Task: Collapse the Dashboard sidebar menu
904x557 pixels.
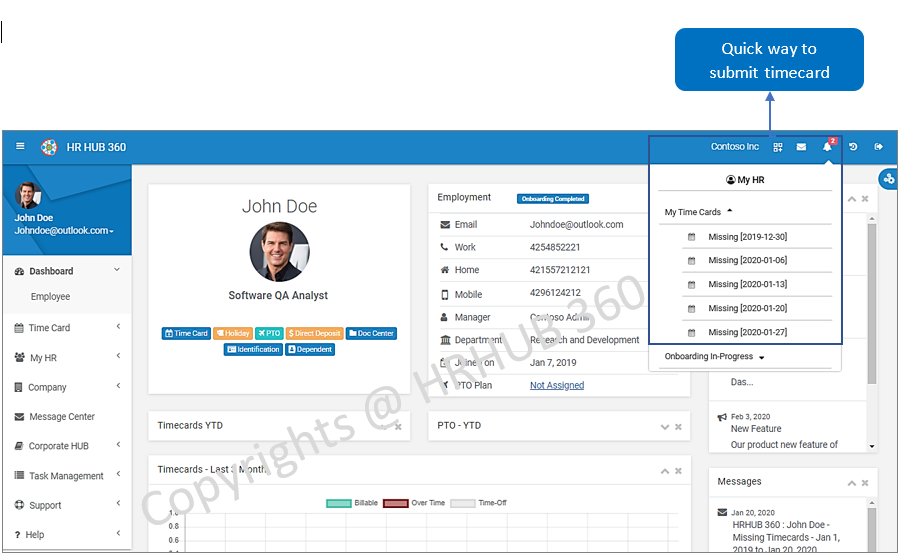Action: [x=67, y=271]
